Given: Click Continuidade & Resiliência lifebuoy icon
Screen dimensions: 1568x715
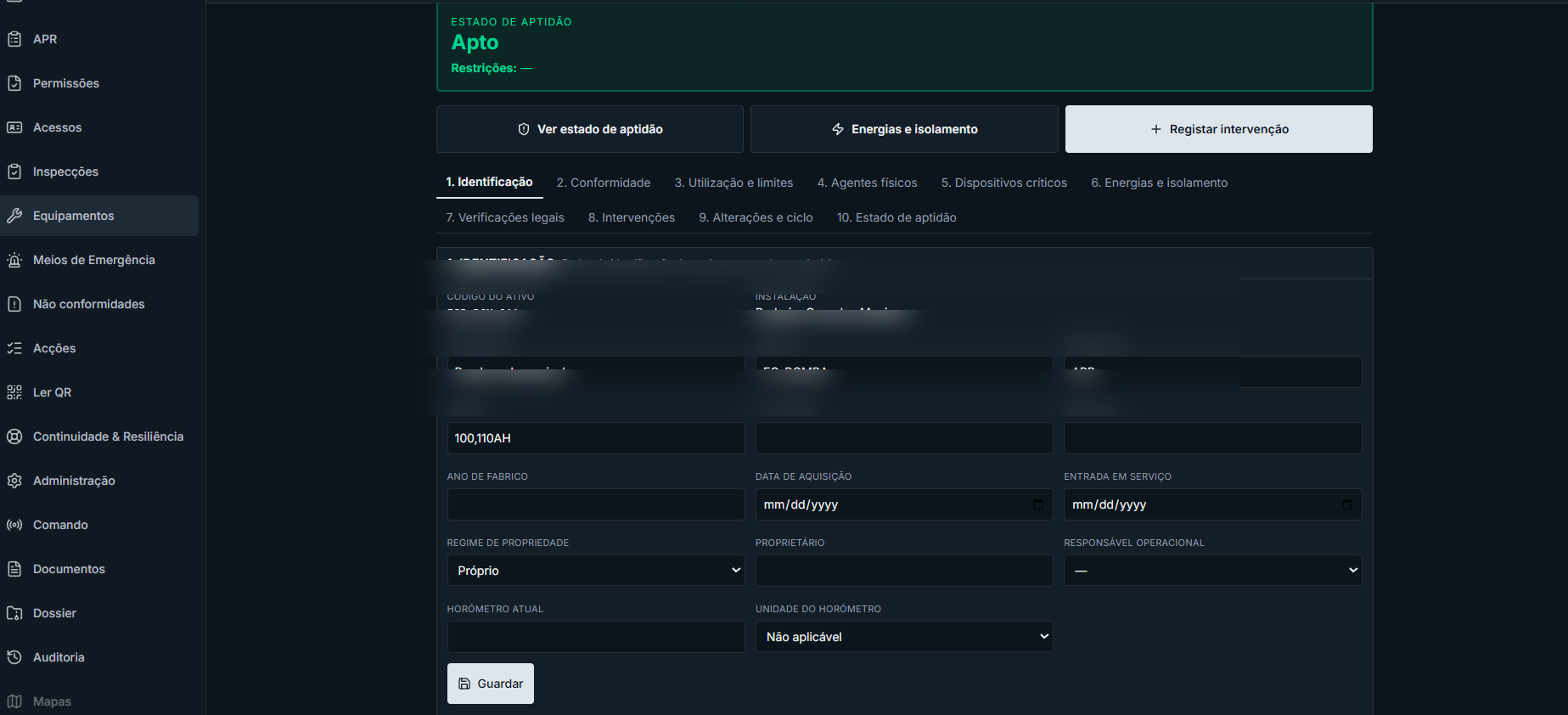Looking at the screenshot, I should pos(14,436).
